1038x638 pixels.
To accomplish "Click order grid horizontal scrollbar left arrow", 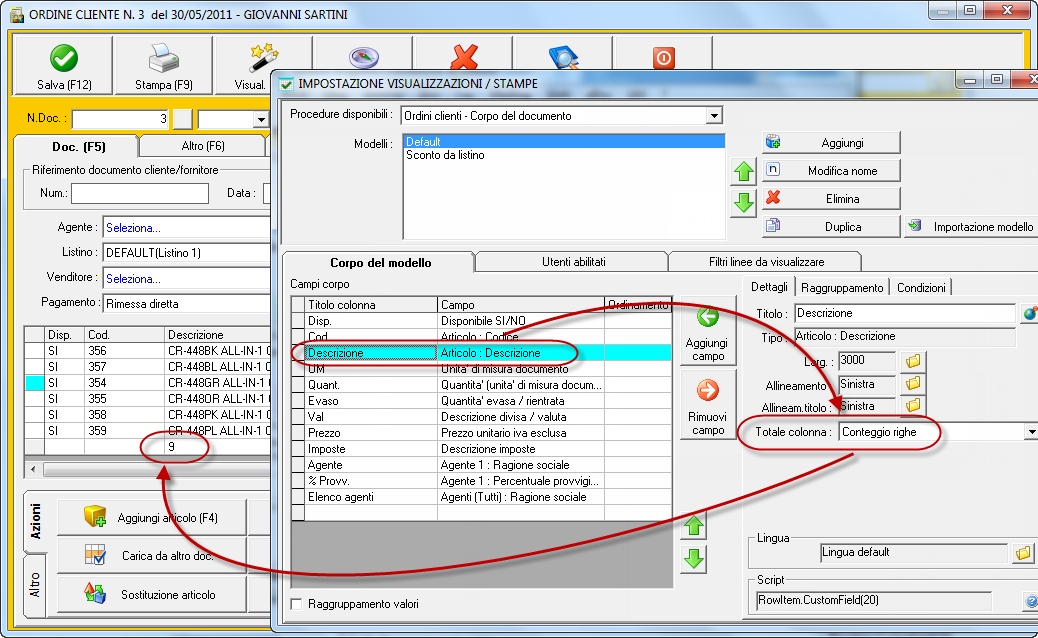I will point(33,469).
